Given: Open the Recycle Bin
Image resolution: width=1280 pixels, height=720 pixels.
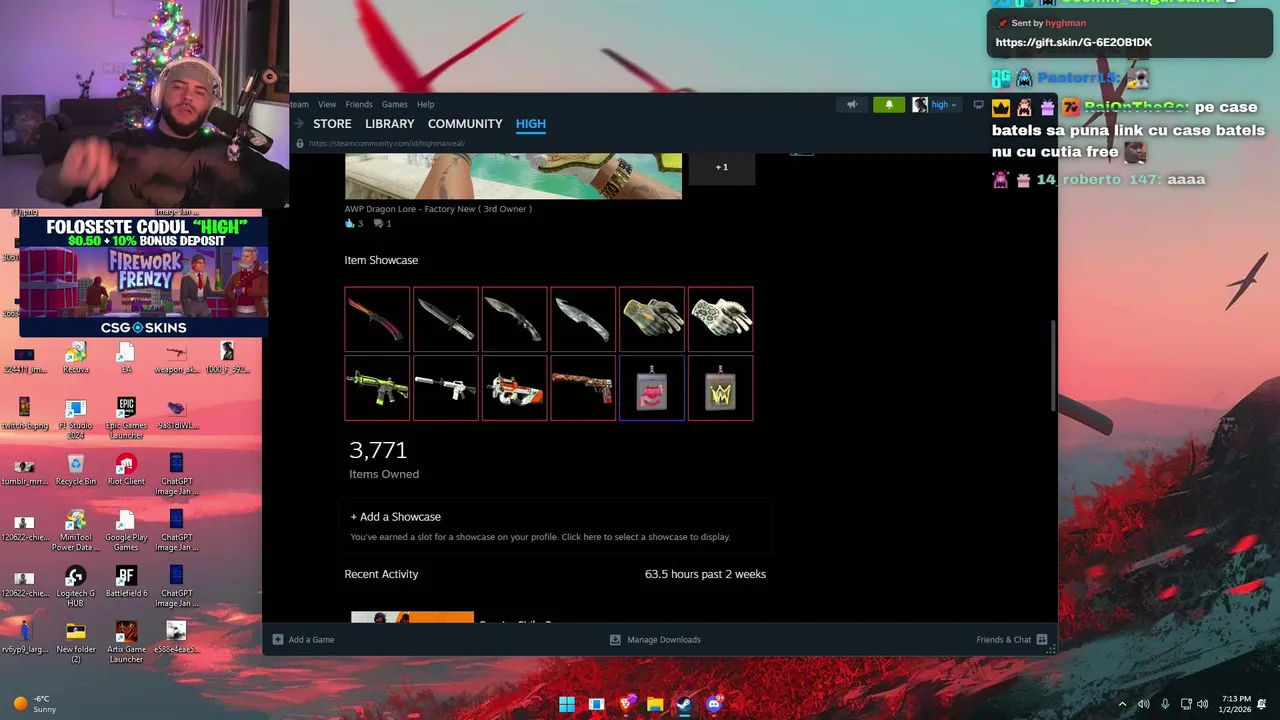Looking at the screenshot, I should click(x=75, y=470).
